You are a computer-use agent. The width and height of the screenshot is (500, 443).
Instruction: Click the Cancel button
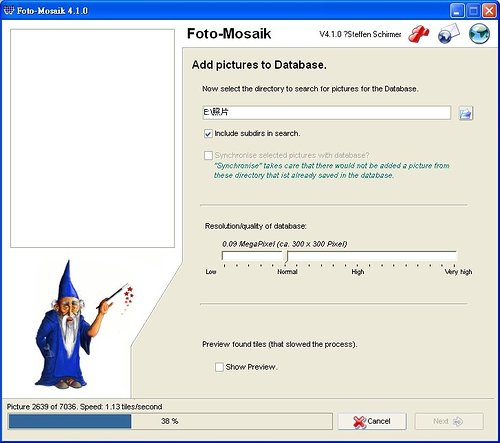(x=372, y=422)
